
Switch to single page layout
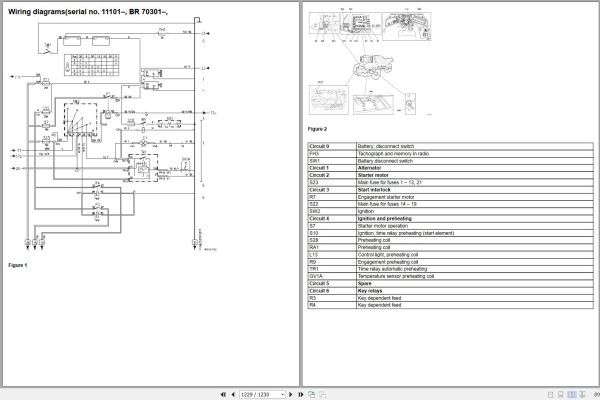550,394
